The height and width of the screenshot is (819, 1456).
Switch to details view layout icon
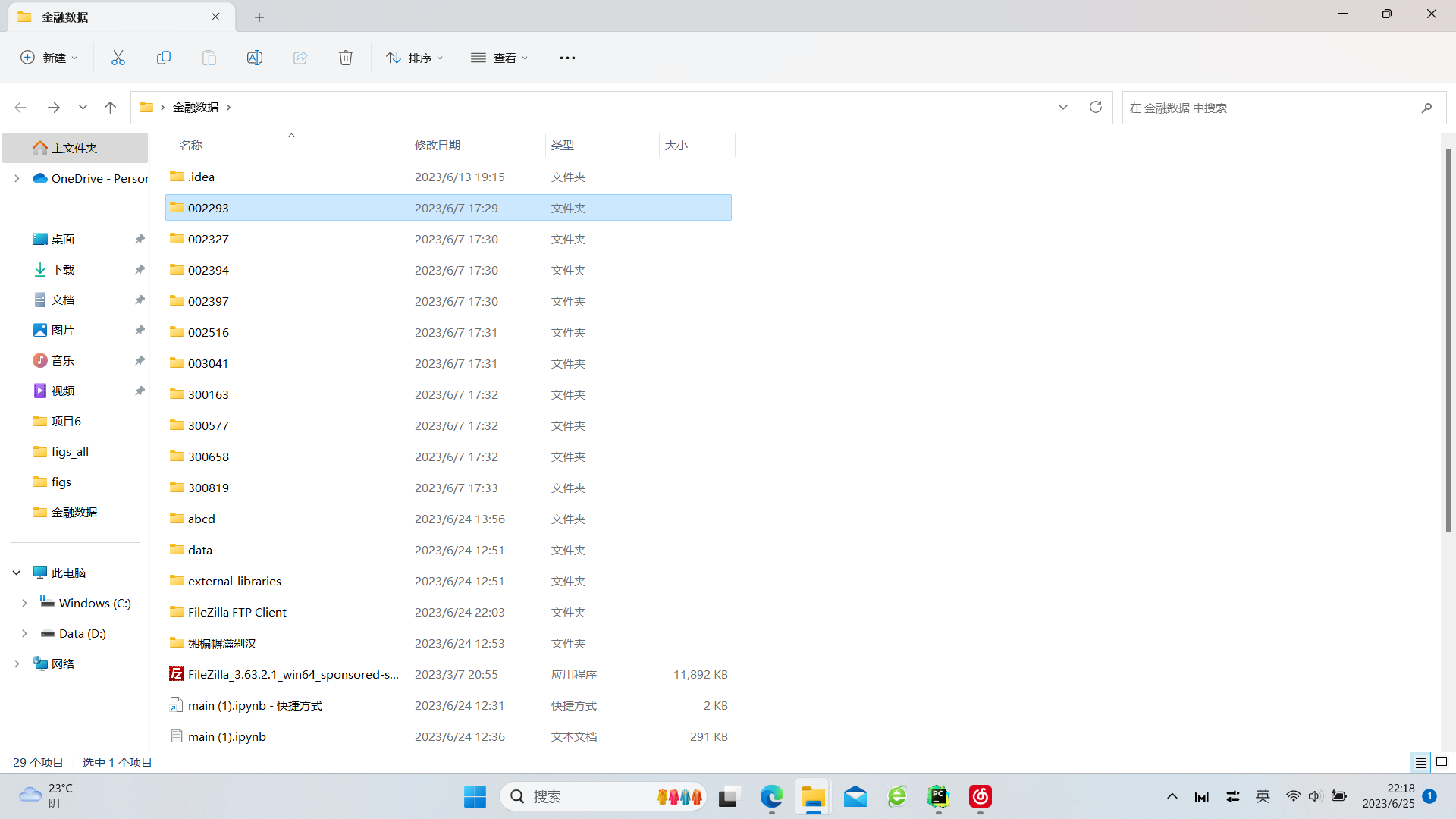(x=1421, y=762)
